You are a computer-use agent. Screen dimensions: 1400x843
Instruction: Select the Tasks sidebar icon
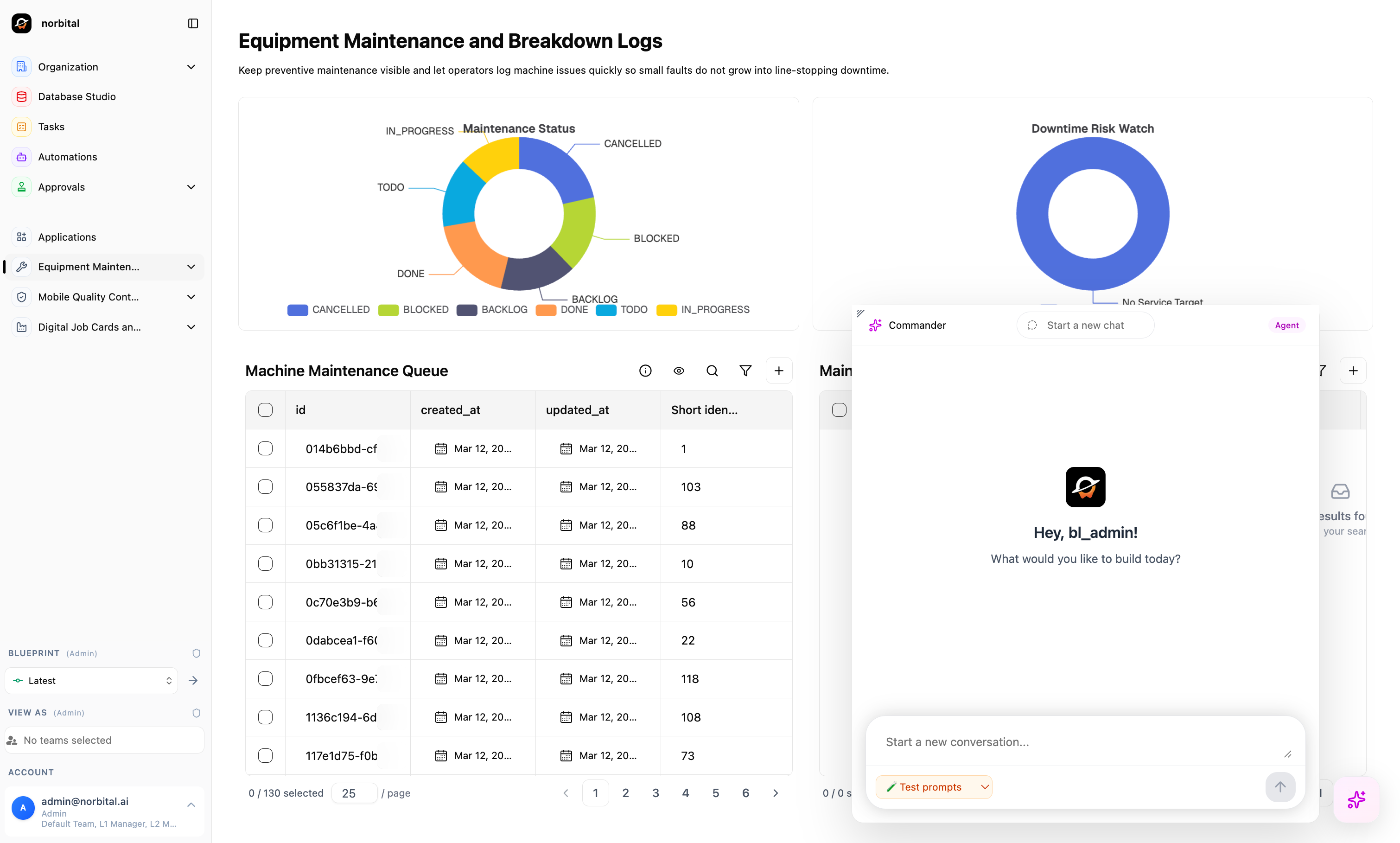click(x=21, y=127)
